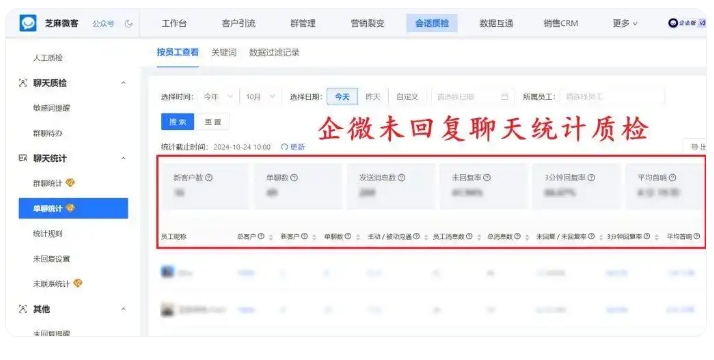Switch to the 按员工查看 tab
Viewport: 714px width, 360px height.
click(x=178, y=52)
